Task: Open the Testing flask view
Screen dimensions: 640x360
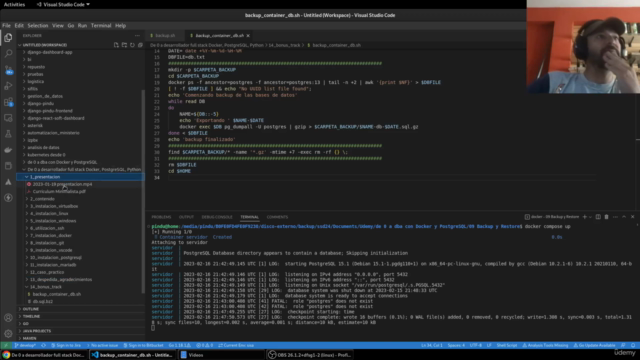Action: point(8,134)
